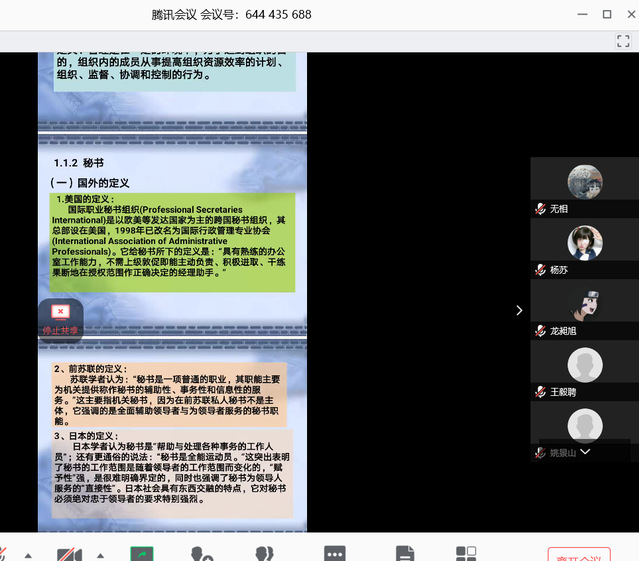Select participant 杨苏's video tile
Screen dimensions: 639x561
click(584, 242)
